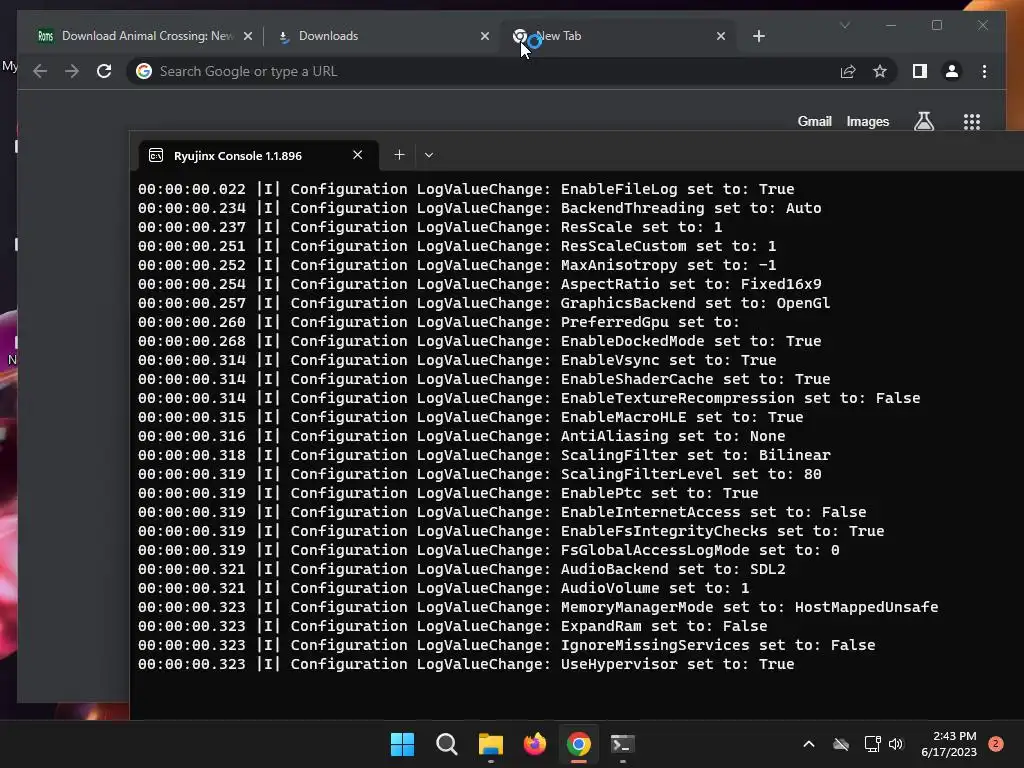Screen dimensions: 1024x768
Task: Open a new Chrome tab
Action: (758, 36)
